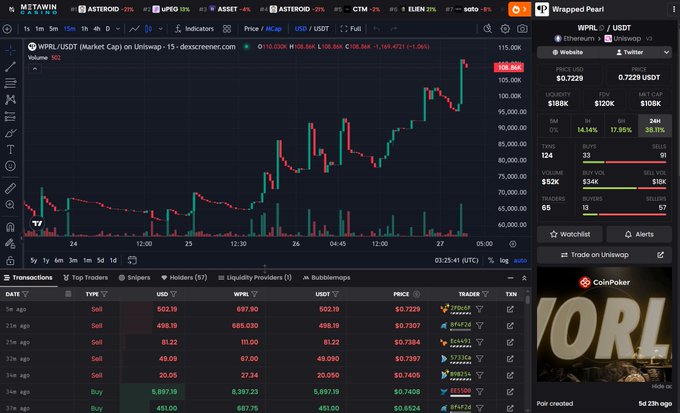The width and height of the screenshot is (680, 413).
Task: Switch to the Transactions tab
Action: point(29,278)
